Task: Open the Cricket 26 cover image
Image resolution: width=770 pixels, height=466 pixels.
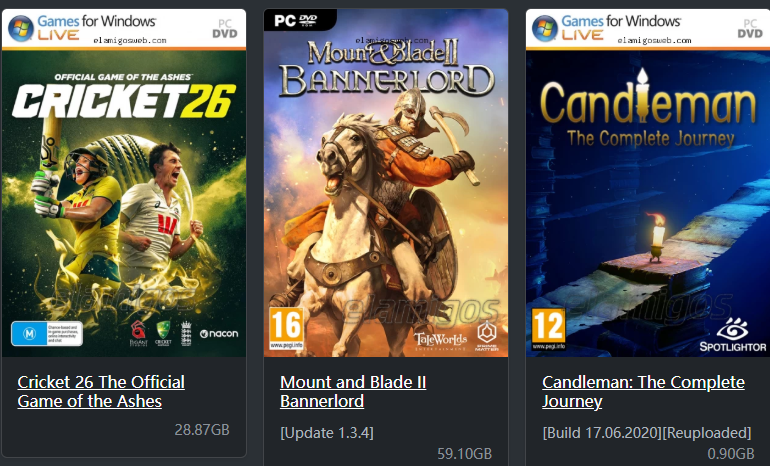Action: pos(124,183)
